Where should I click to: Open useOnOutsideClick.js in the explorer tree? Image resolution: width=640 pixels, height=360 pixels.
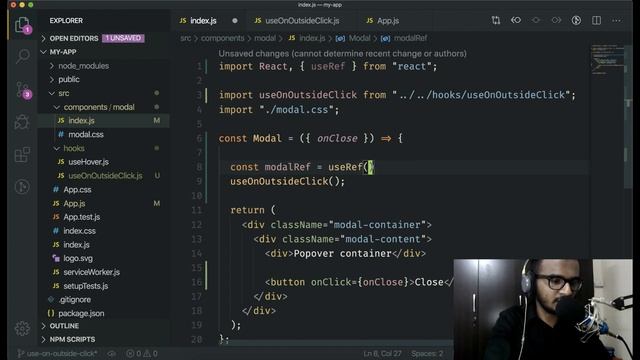105,176
